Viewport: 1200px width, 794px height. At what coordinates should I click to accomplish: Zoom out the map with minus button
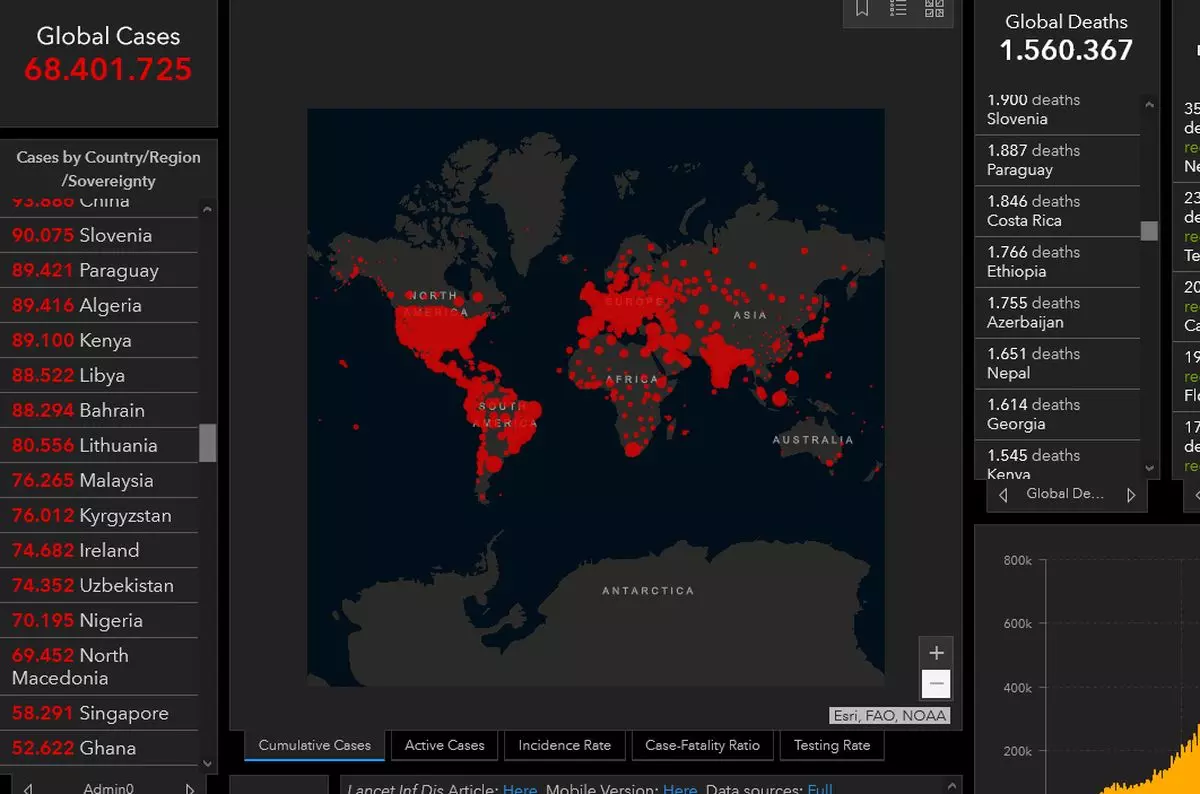[x=936, y=685]
